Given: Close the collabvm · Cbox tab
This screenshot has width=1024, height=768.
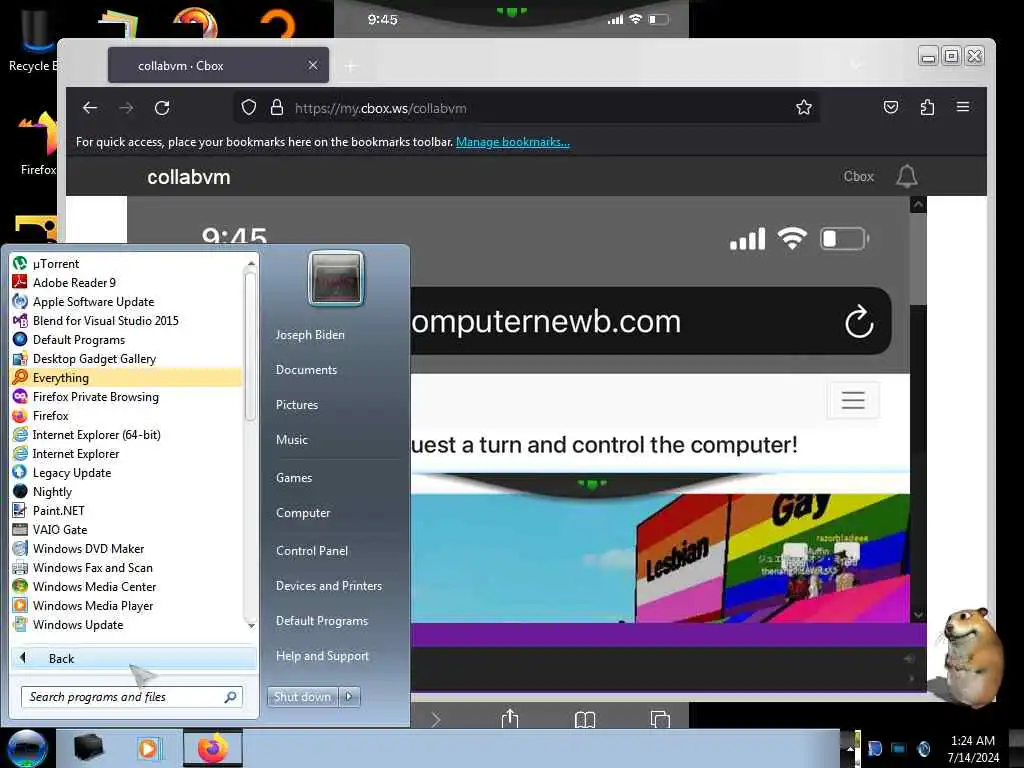Looking at the screenshot, I should click(313, 65).
